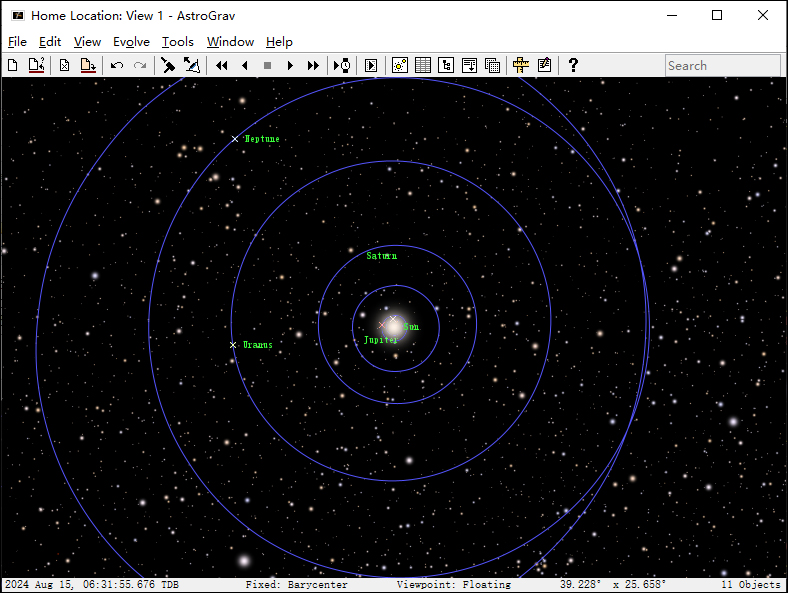Select the Uranus marker in the view

click(233, 345)
